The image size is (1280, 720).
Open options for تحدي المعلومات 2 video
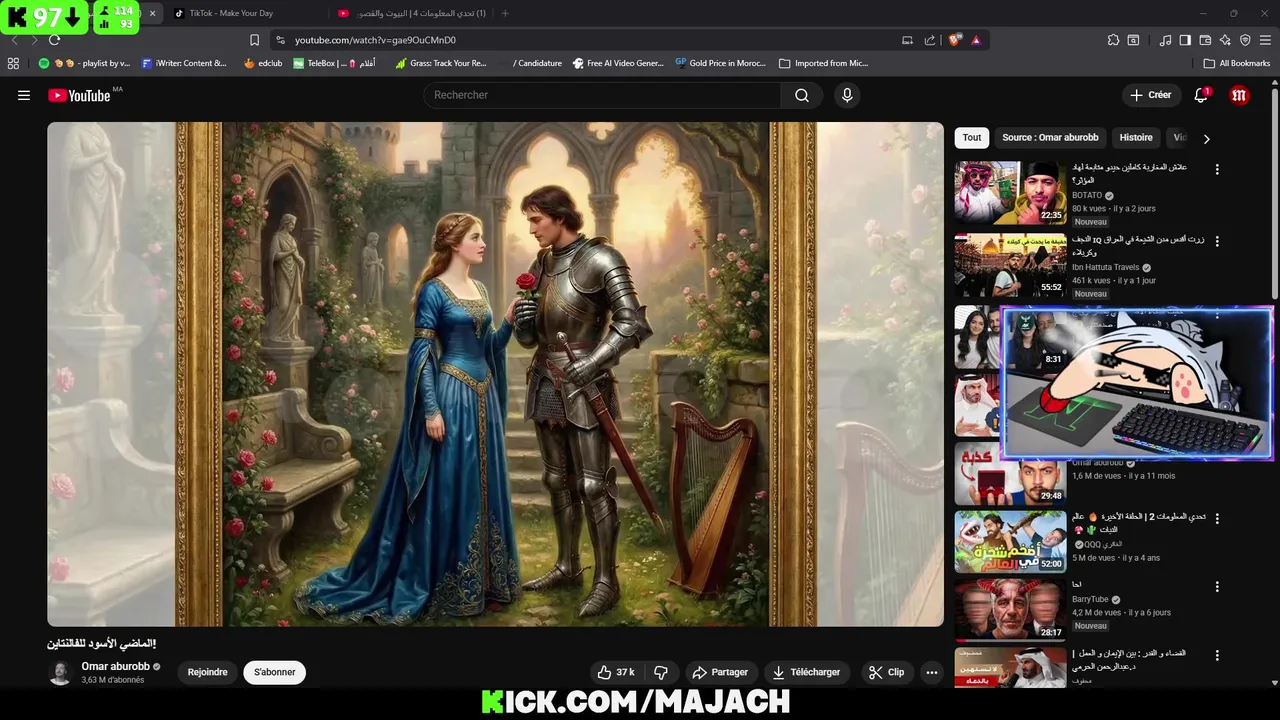click(x=1217, y=519)
